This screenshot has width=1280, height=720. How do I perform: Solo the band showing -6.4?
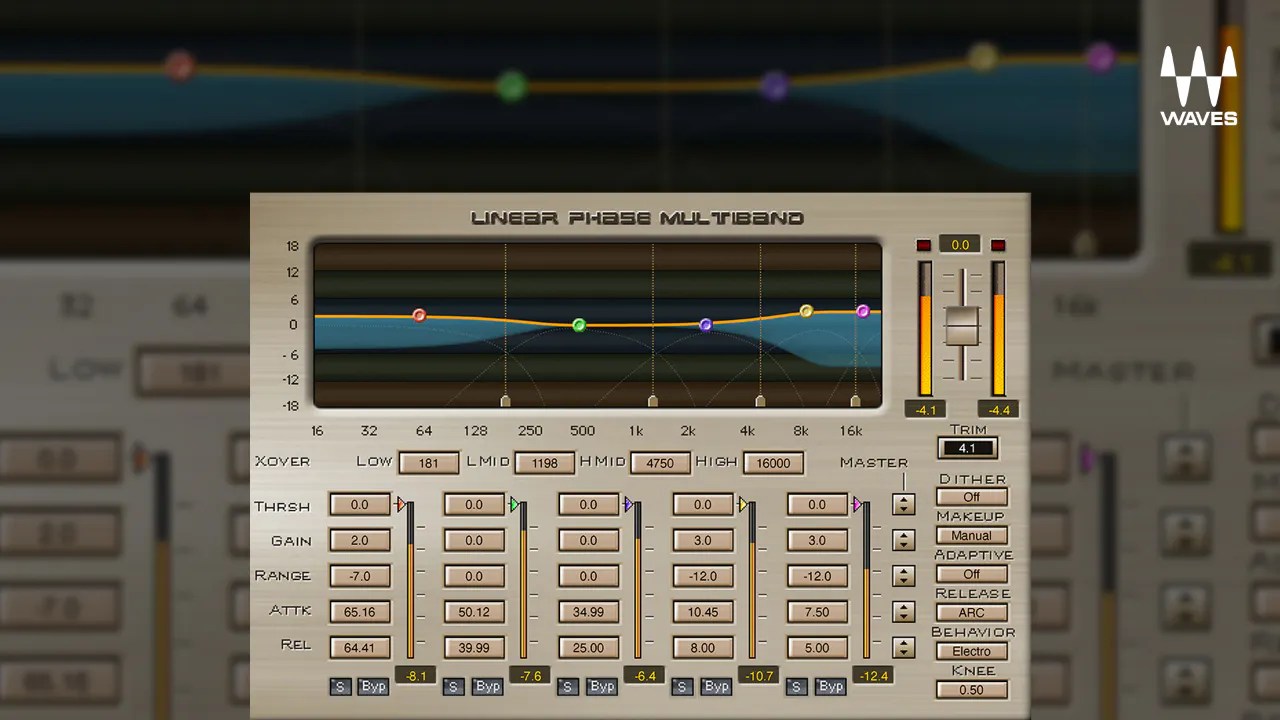click(x=568, y=686)
